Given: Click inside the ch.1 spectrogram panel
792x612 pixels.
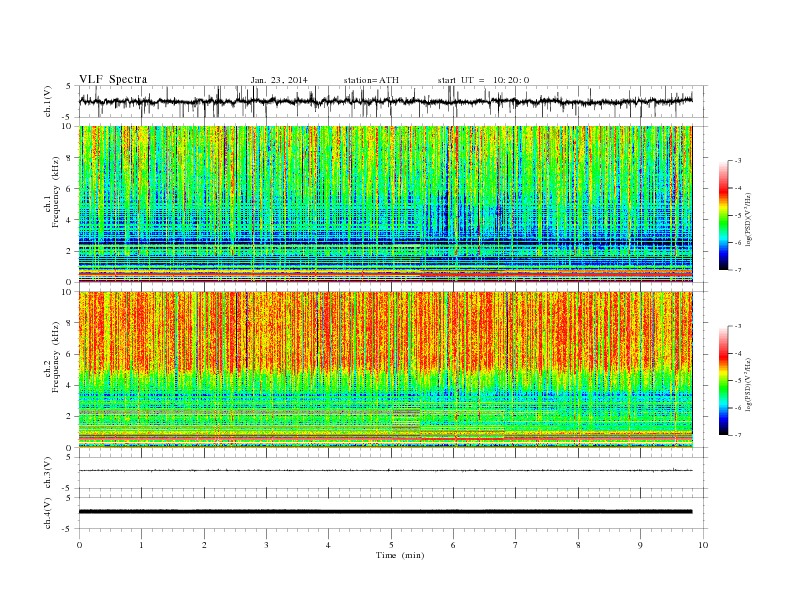Looking at the screenshot, I should coord(385,204).
